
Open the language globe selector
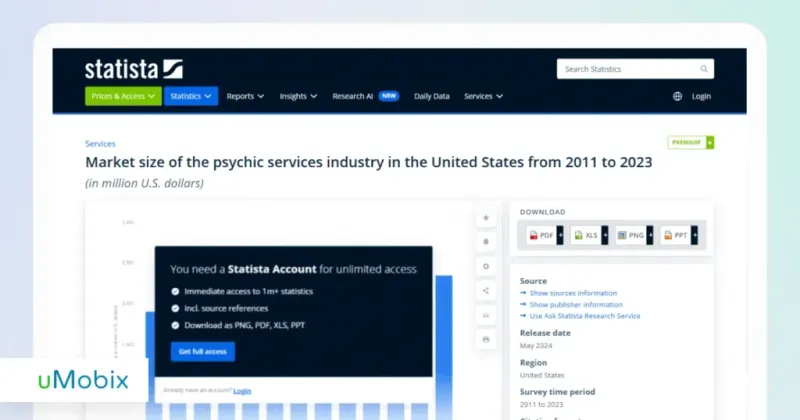(x=677, y=96)
